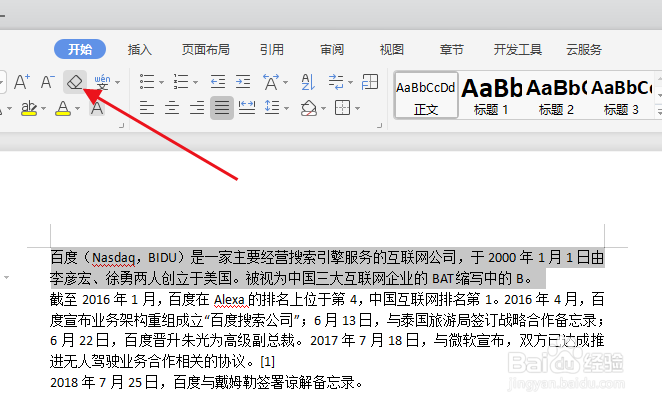Open the paragraph group dialog launcher
Viewport: 662px width, 406px height.
pyautogui.click(x=380, y=125)
